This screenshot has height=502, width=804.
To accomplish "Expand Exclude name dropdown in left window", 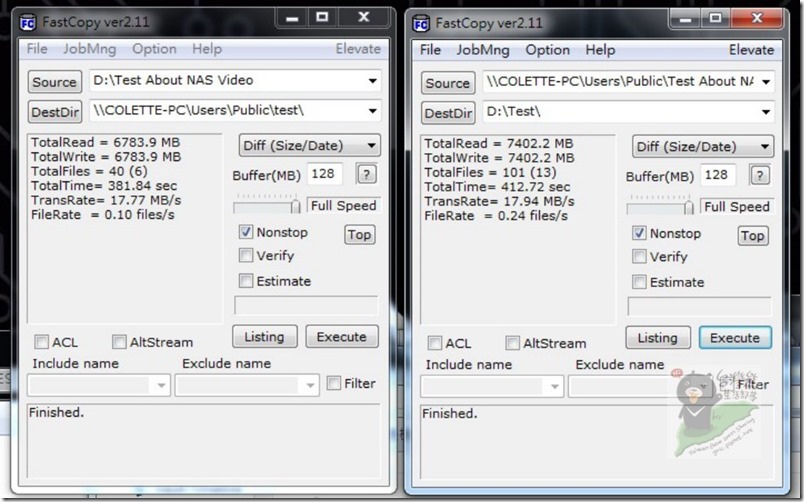I will (310, 385).
